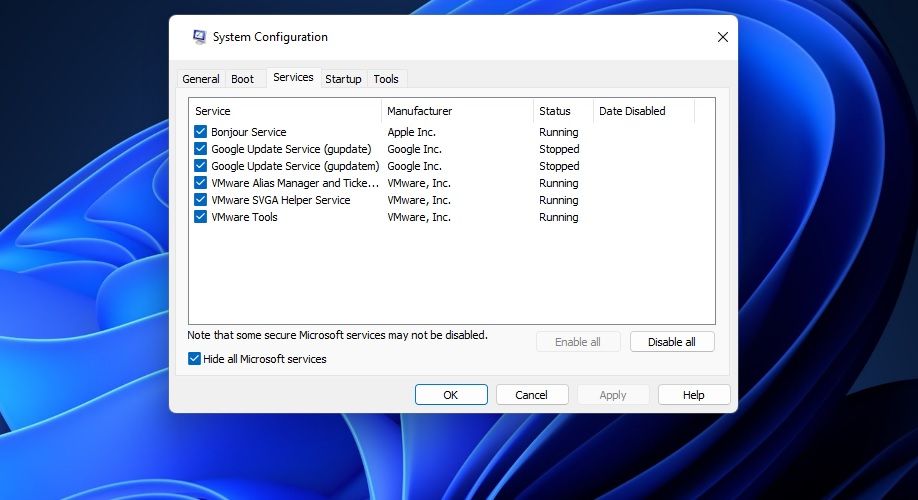The image size is (918, 500).
Task: Click Running status of VMware SVGA Helper
Action: tap(559, 200)
